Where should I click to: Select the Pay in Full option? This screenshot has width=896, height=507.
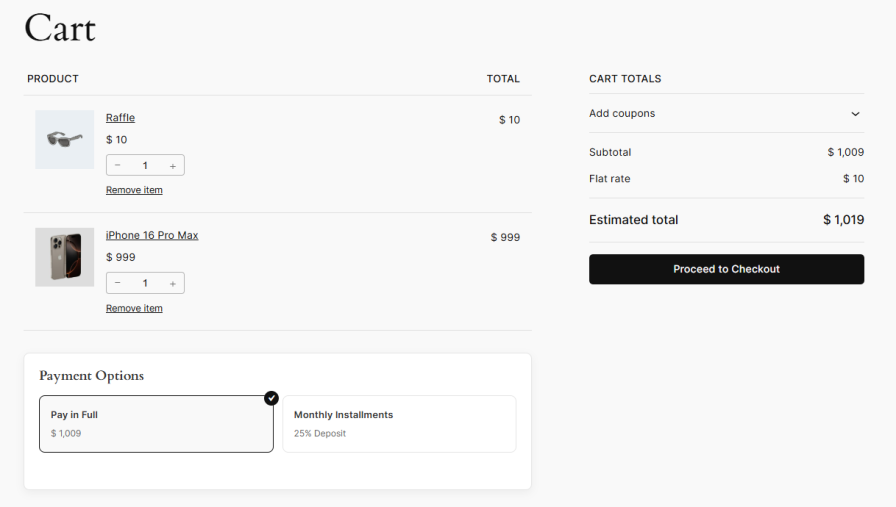click(x=156, y=424)
